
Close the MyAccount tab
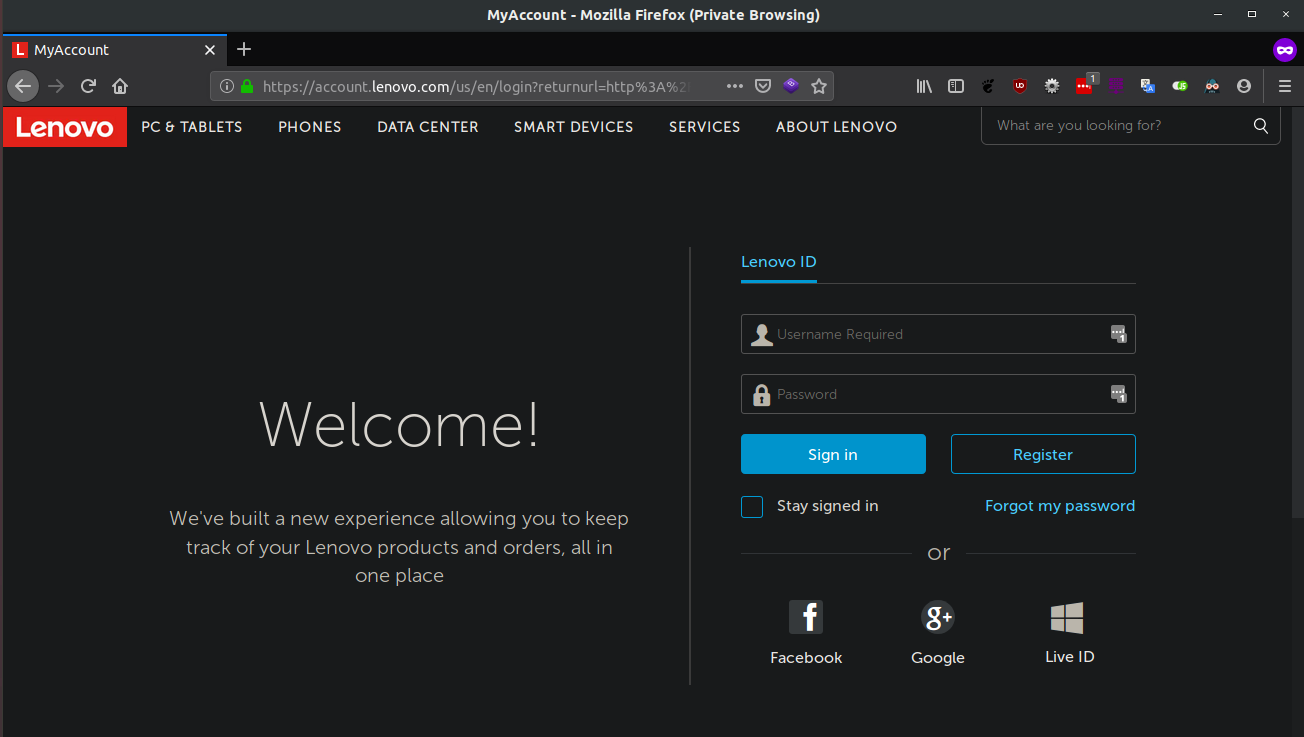[x=210, y=50]
